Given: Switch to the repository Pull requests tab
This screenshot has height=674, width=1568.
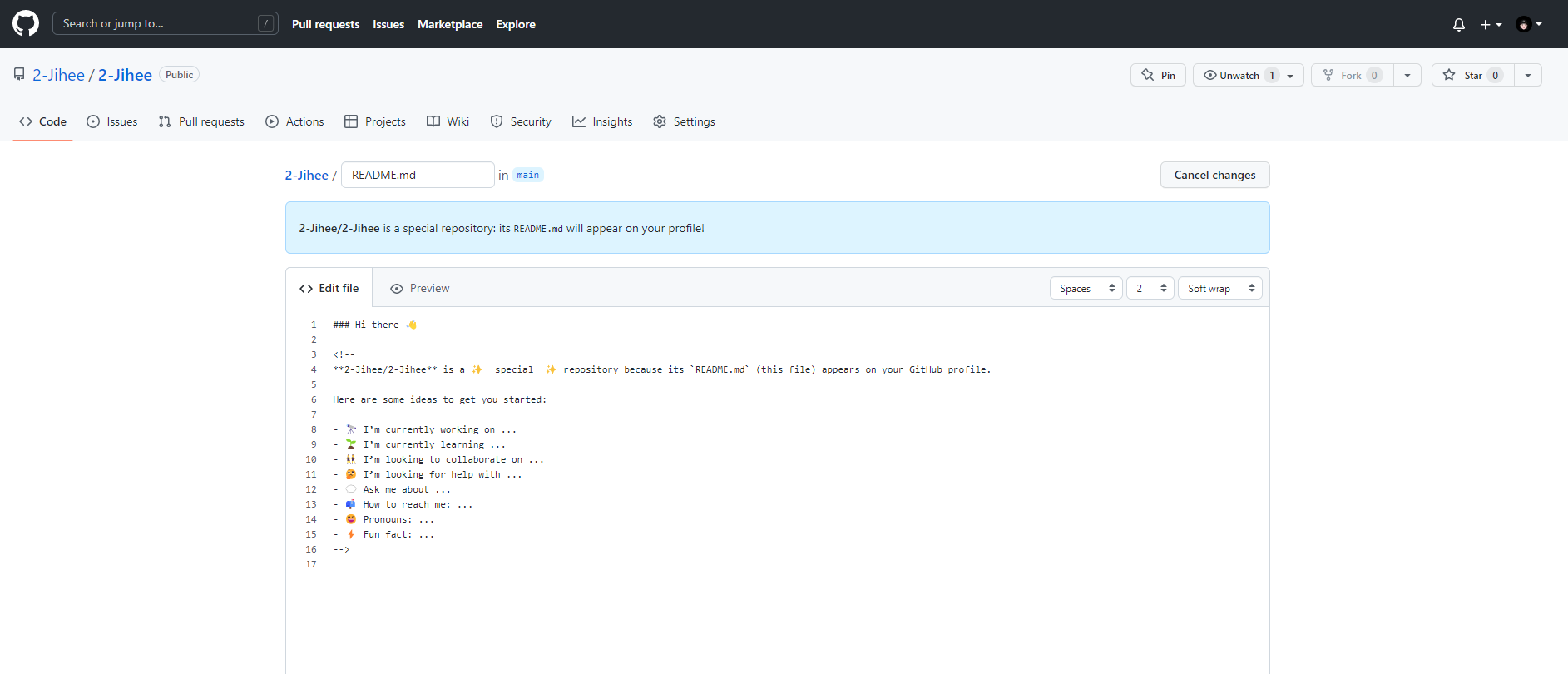Looking at the screenshot, I should (x=201, y=121).
